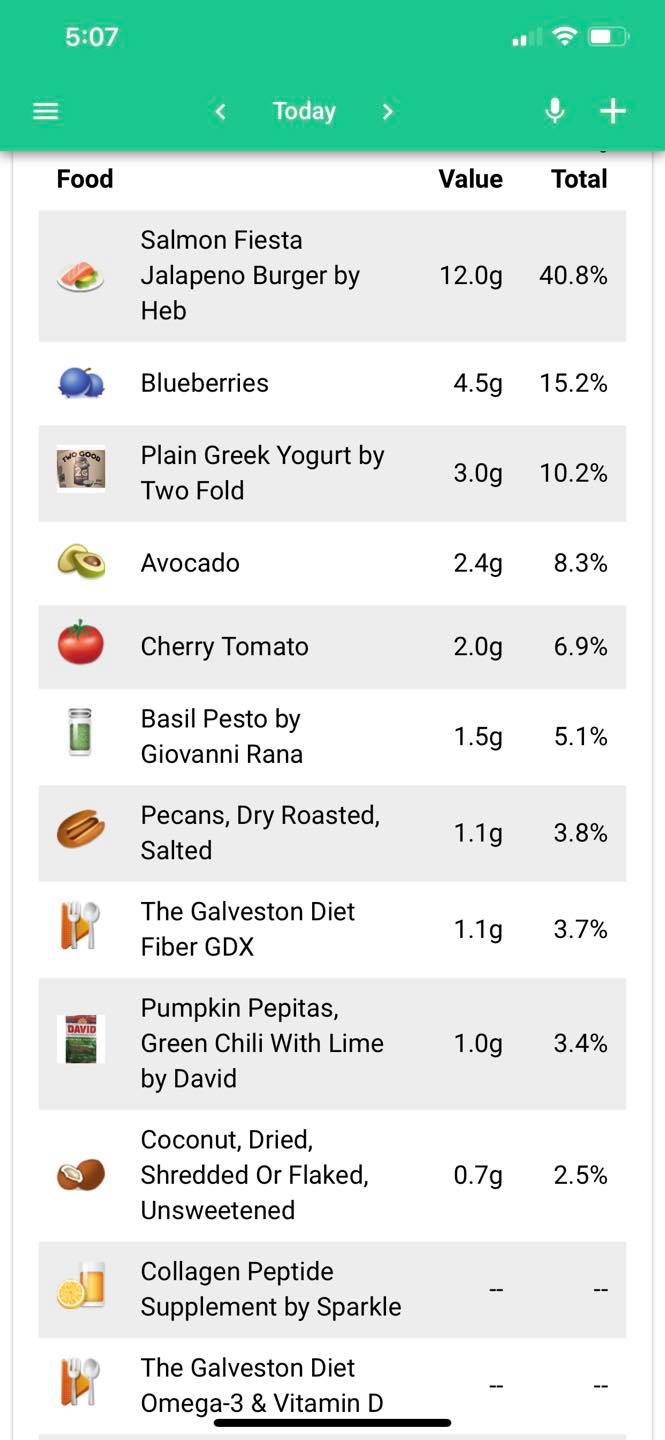Tap the plus add food icon
Image resolution: width=665 pixels, height=1440 pixels.
[x=612, y=111]
